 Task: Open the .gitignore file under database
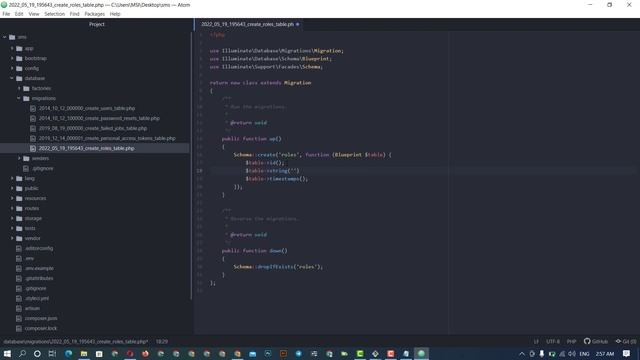[x=42, y=168]
